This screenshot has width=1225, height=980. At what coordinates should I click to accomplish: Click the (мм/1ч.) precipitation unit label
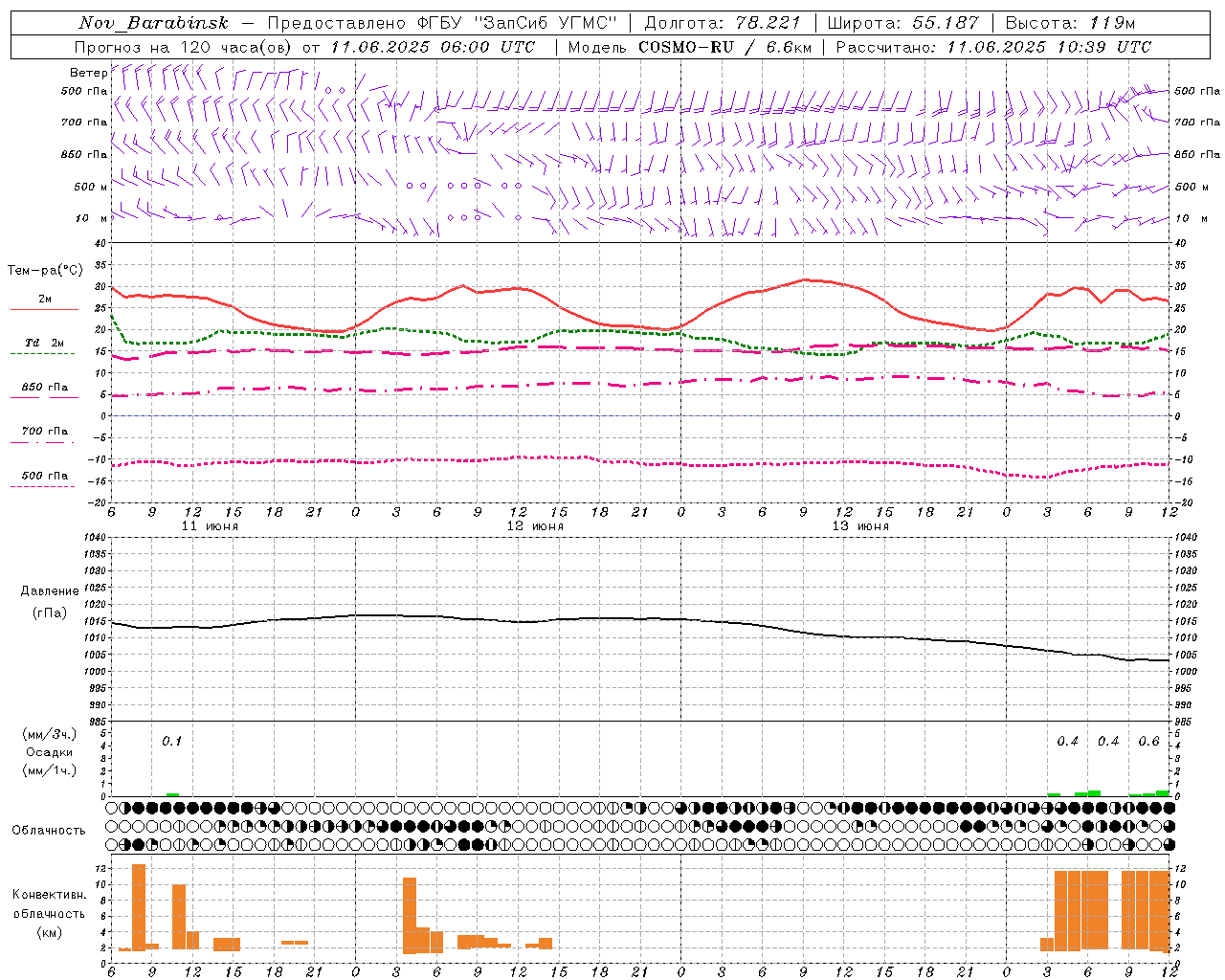pos(49,770)
